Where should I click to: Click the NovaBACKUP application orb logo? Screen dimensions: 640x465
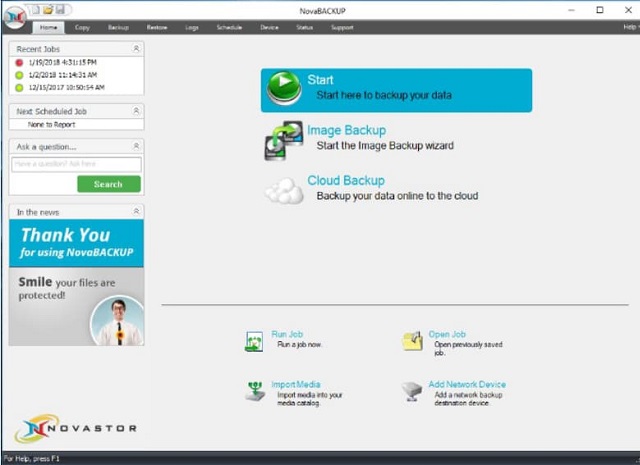15,18
